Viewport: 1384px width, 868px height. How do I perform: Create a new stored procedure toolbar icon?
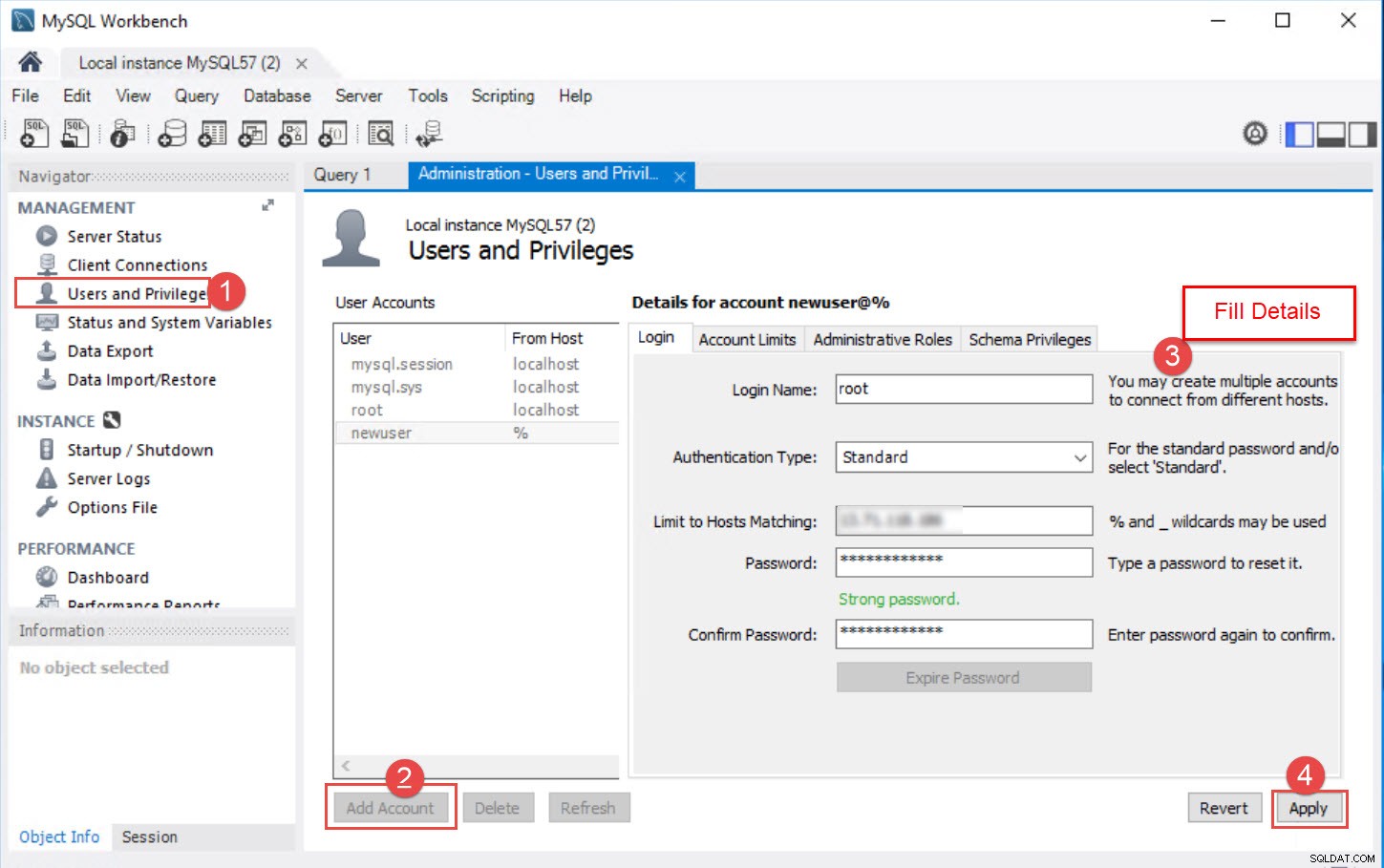[292, 134]
